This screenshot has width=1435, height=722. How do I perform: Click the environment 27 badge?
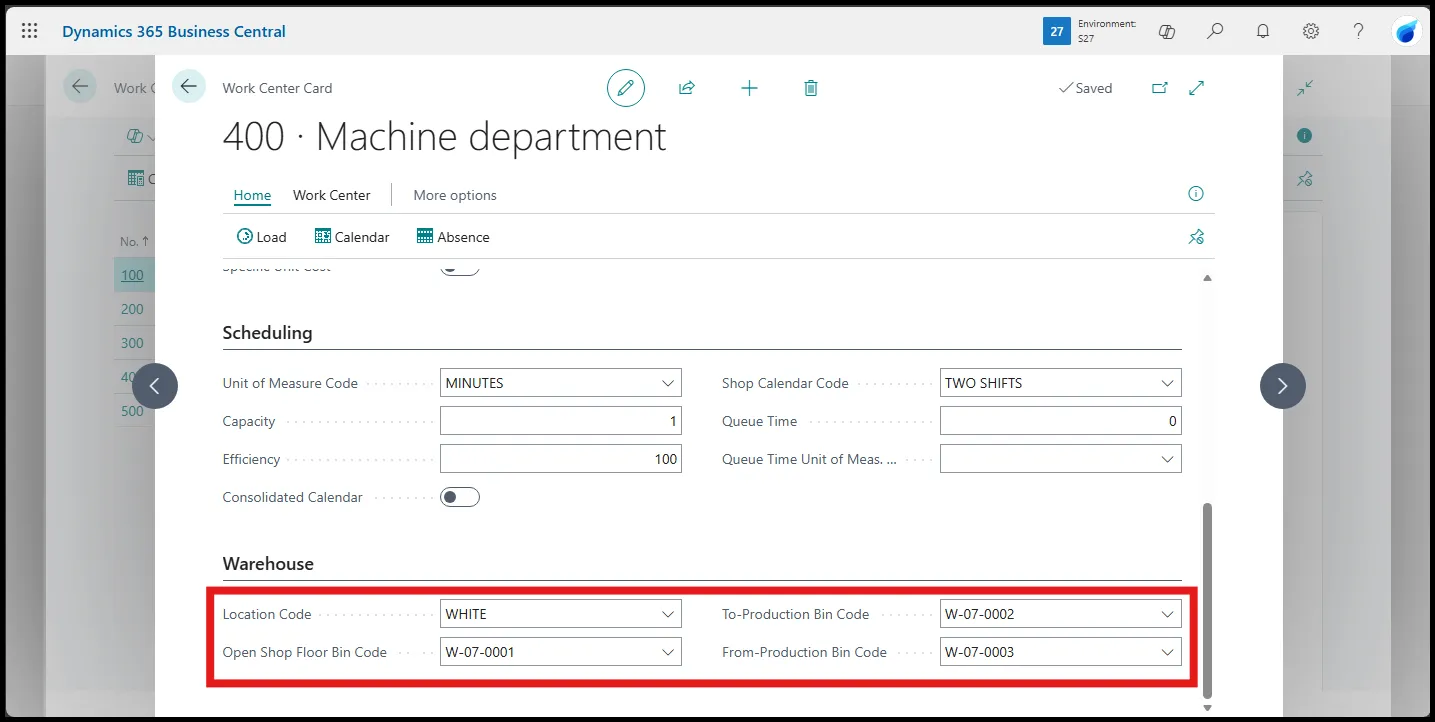[x=1057, y=31]
